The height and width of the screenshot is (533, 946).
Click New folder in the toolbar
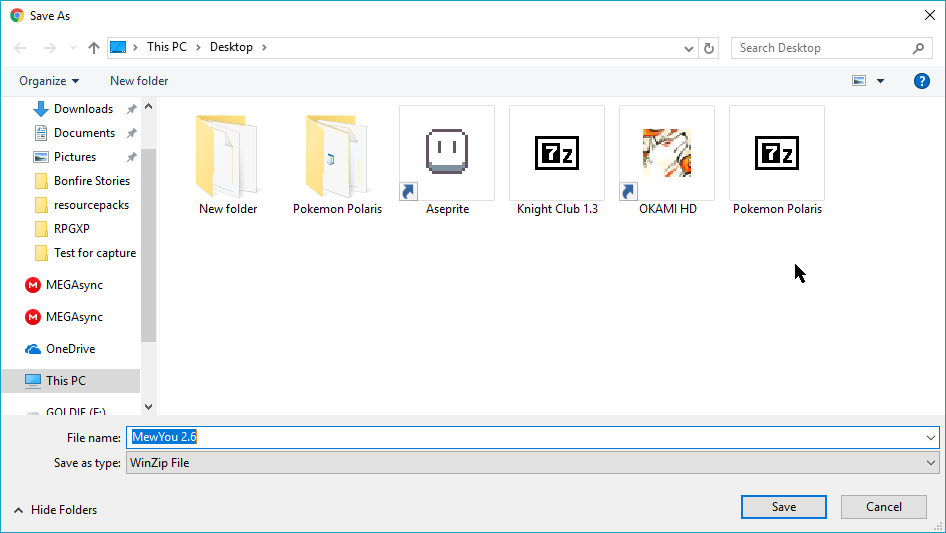(139, 81)
